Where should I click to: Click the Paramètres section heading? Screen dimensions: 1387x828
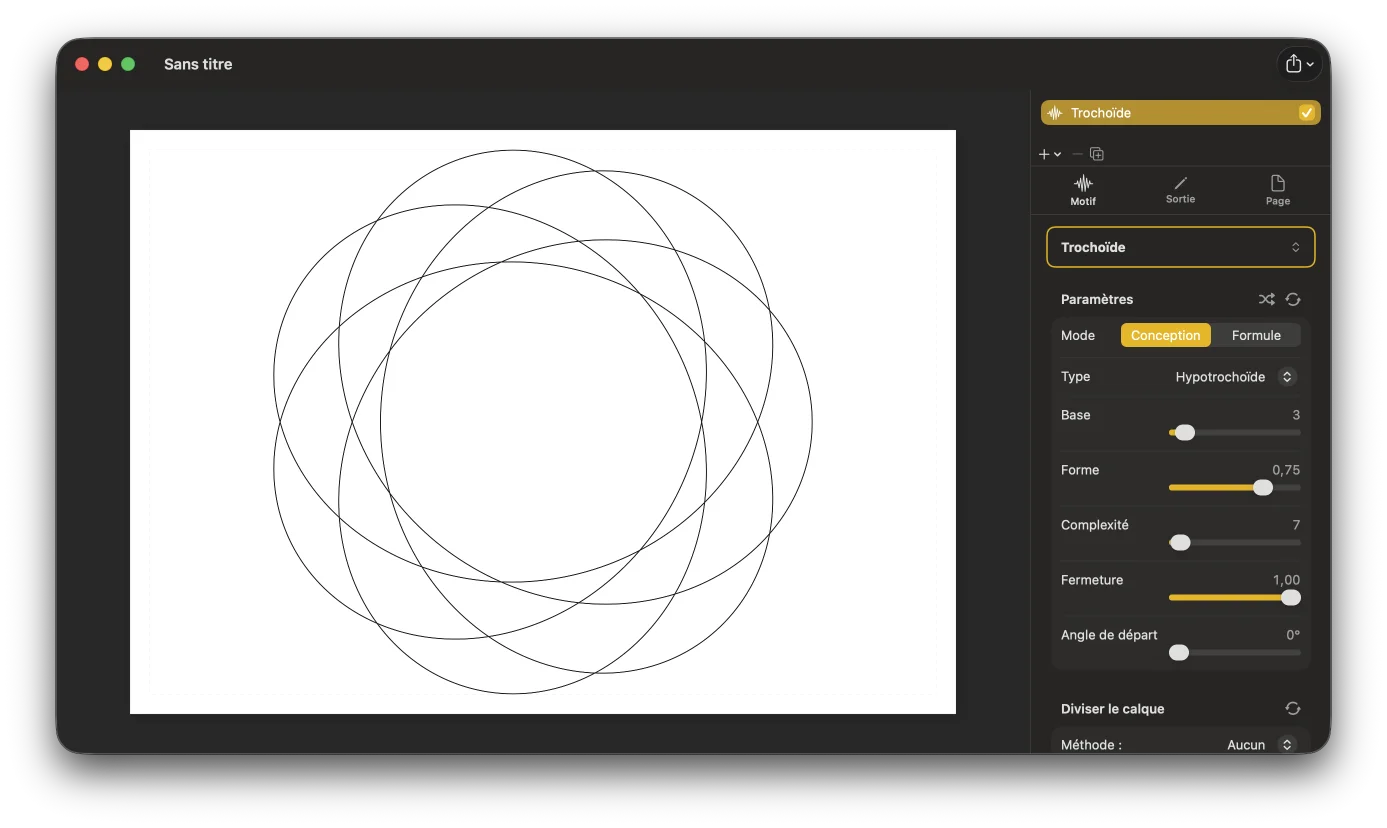click(x=1097, y=299)
